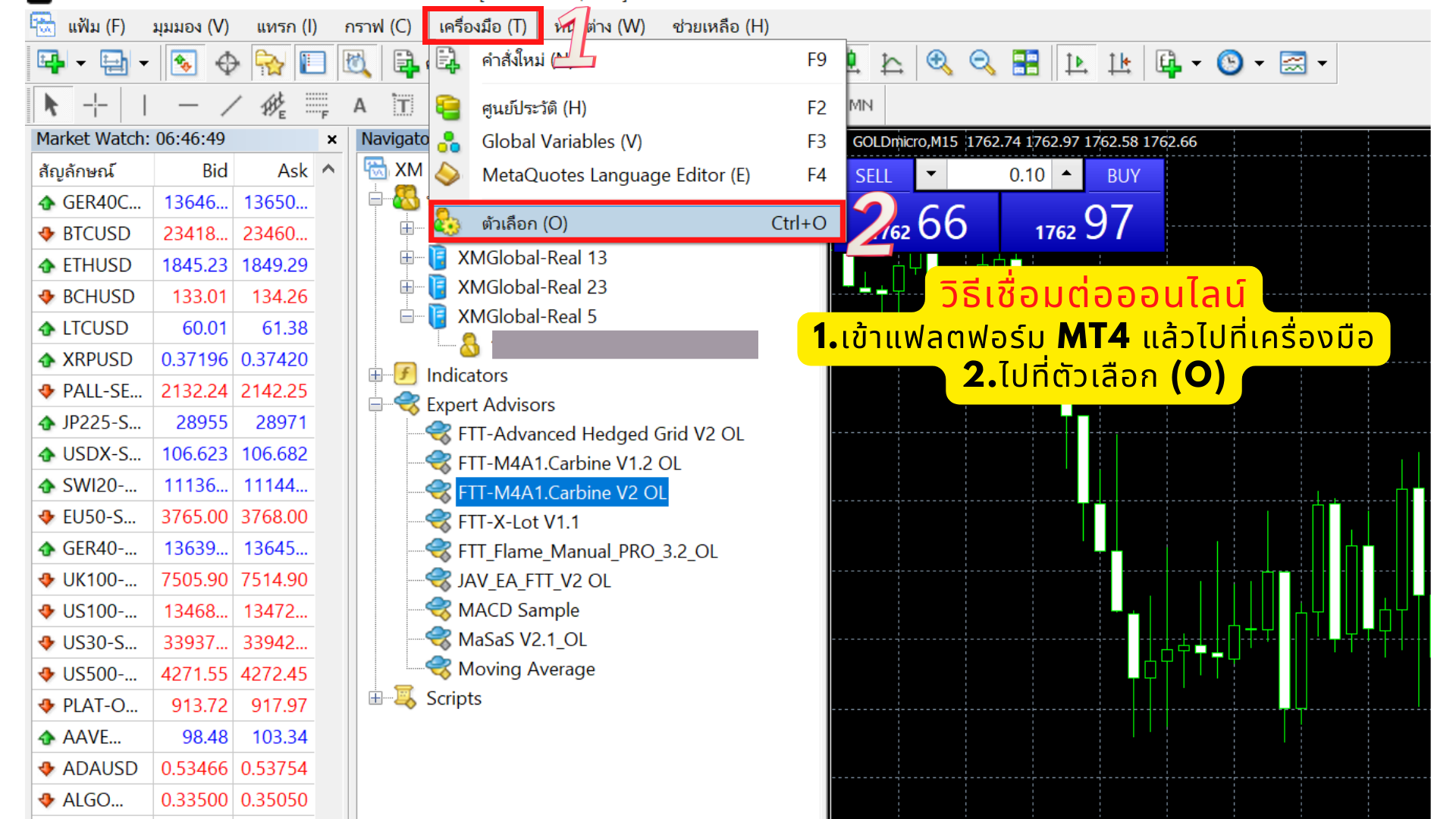The width and height of the screenshot is (1456, 819).
Task: Toggle the Navigator star-folder icon
Action: [x=269, y=63]
